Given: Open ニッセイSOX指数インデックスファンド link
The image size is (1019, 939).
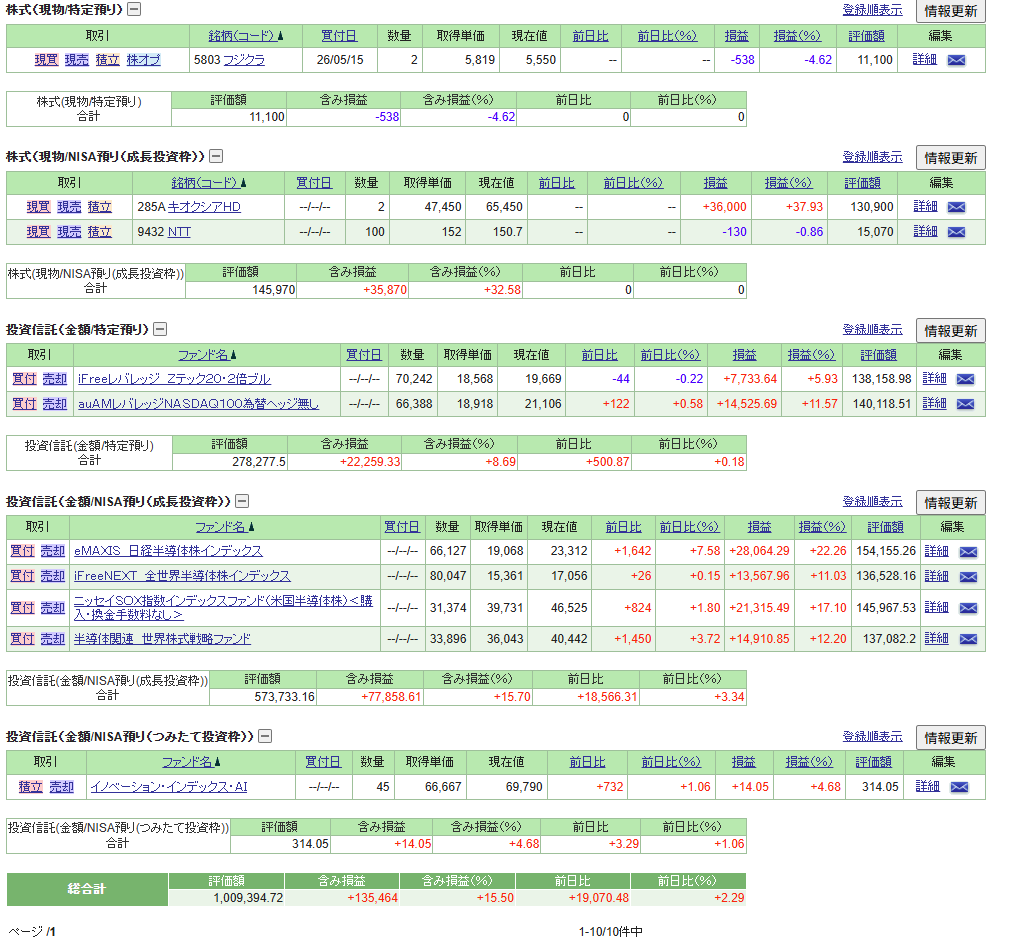Looking at the screenshot, I should click(x=224, y=608).
